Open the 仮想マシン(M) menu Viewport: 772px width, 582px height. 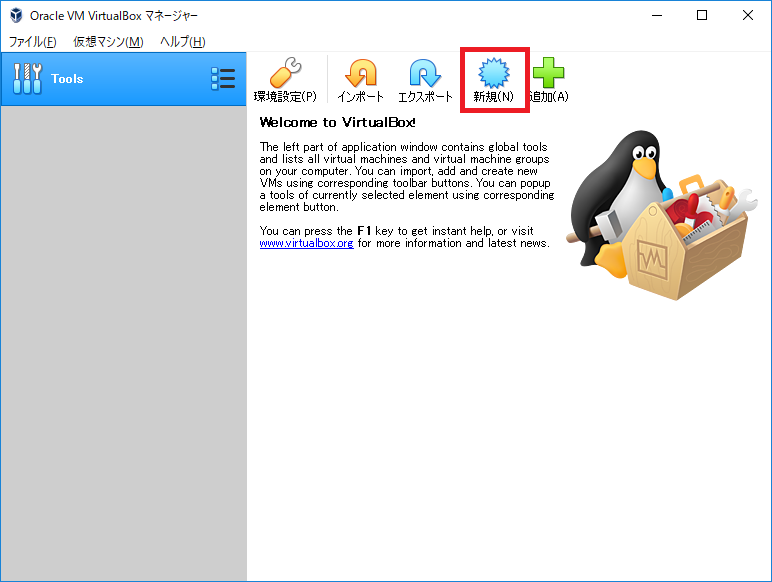[x=108, y=42]
